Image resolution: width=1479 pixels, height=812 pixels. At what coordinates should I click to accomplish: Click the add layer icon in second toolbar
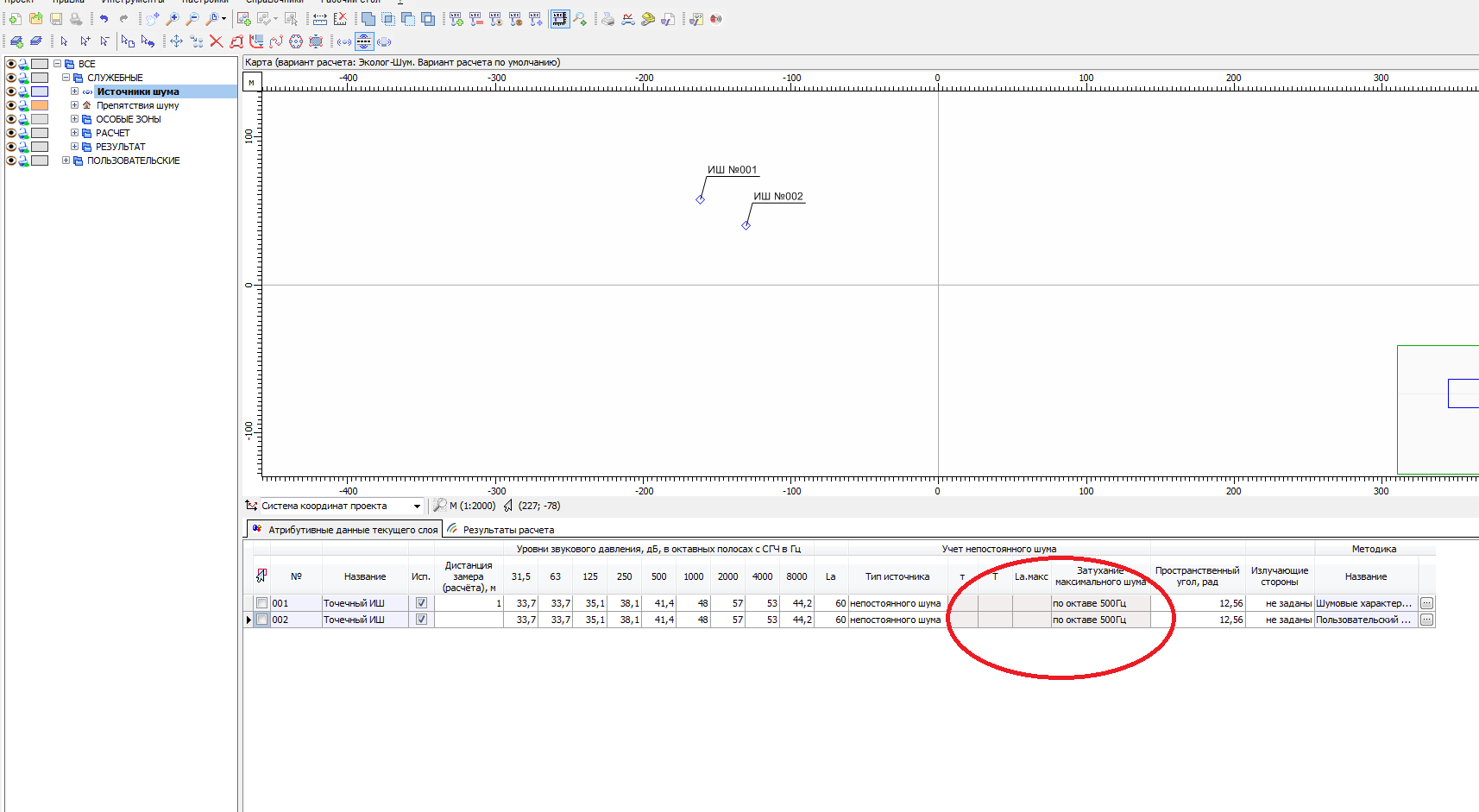[x=16, y=41]
